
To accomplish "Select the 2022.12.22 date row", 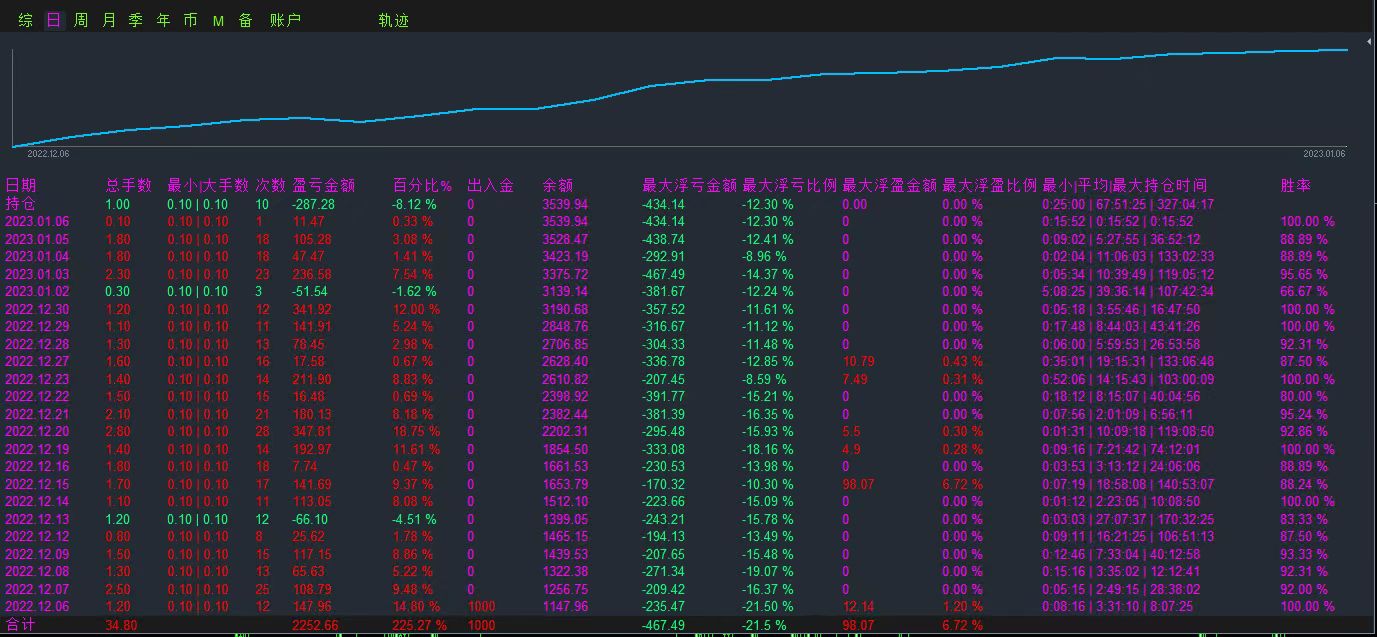I will (x=37, y=397).
